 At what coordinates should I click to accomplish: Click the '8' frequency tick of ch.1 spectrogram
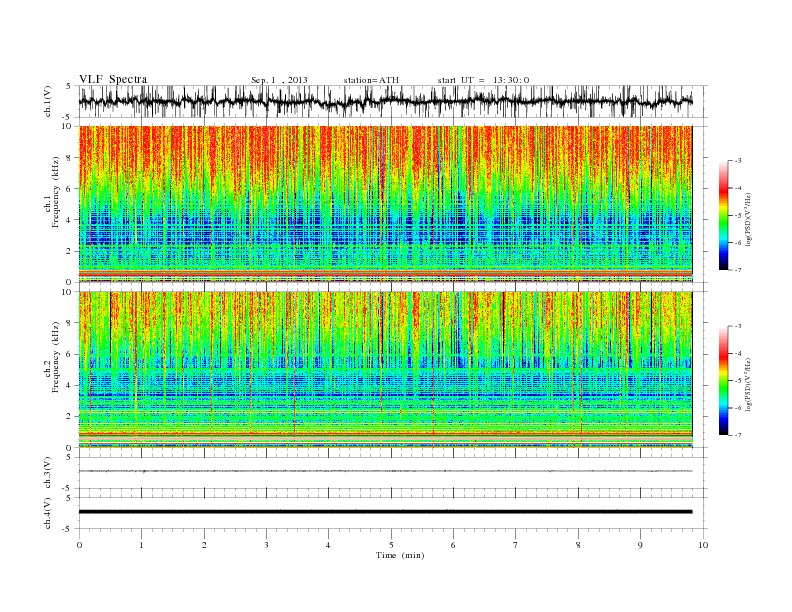tap(70, 158)
